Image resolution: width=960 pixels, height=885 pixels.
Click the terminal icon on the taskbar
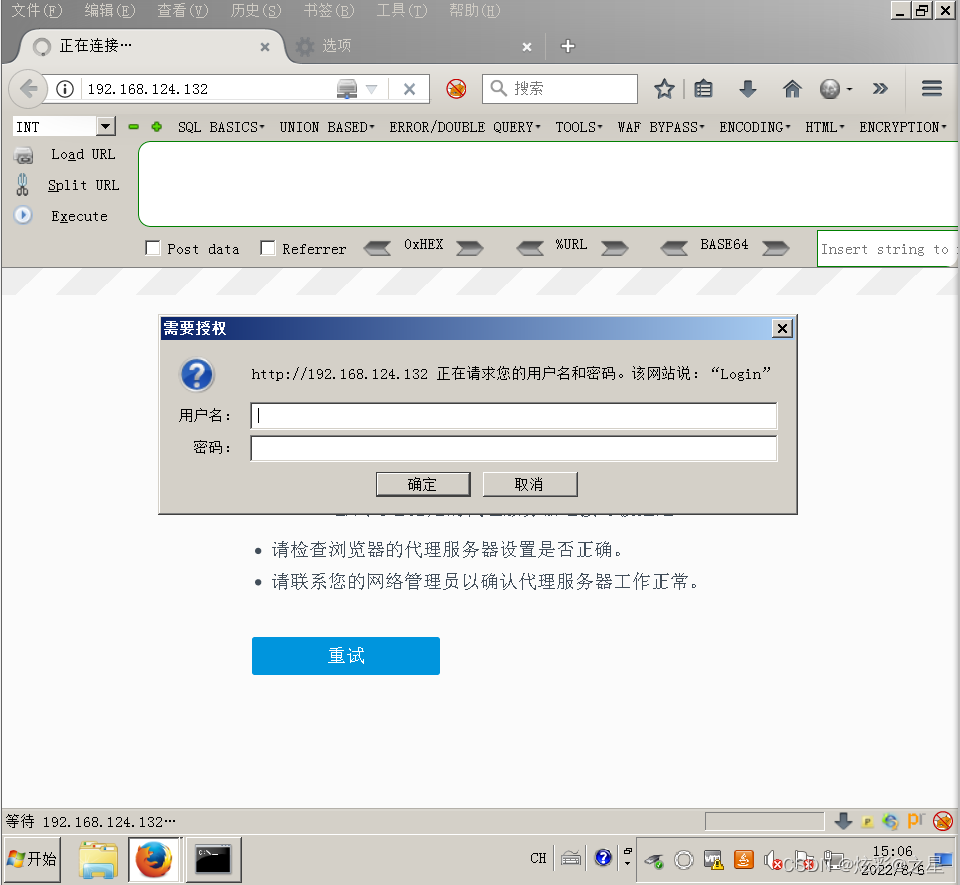213,858
